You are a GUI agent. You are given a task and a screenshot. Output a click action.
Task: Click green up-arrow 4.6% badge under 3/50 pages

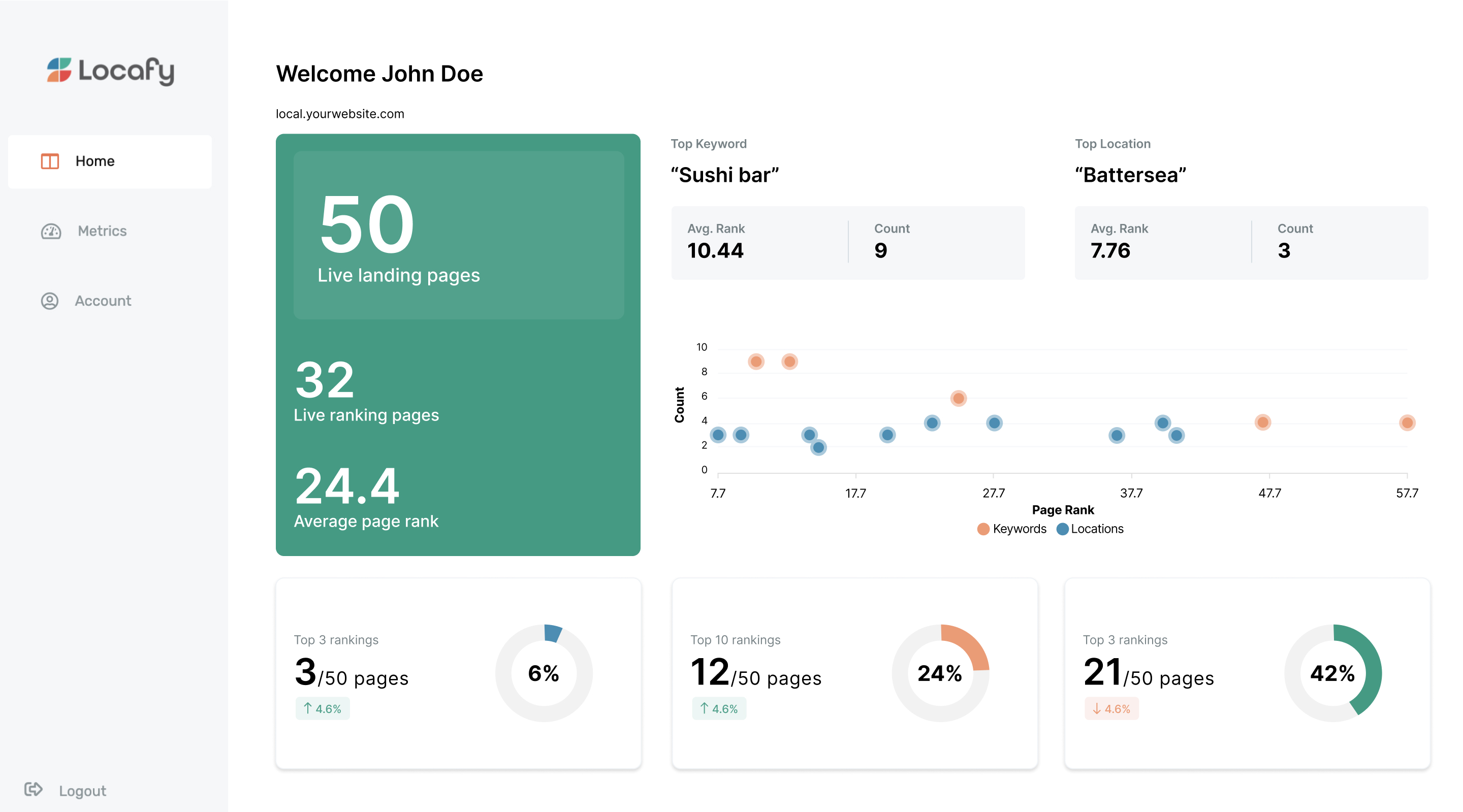pos(323,708)
